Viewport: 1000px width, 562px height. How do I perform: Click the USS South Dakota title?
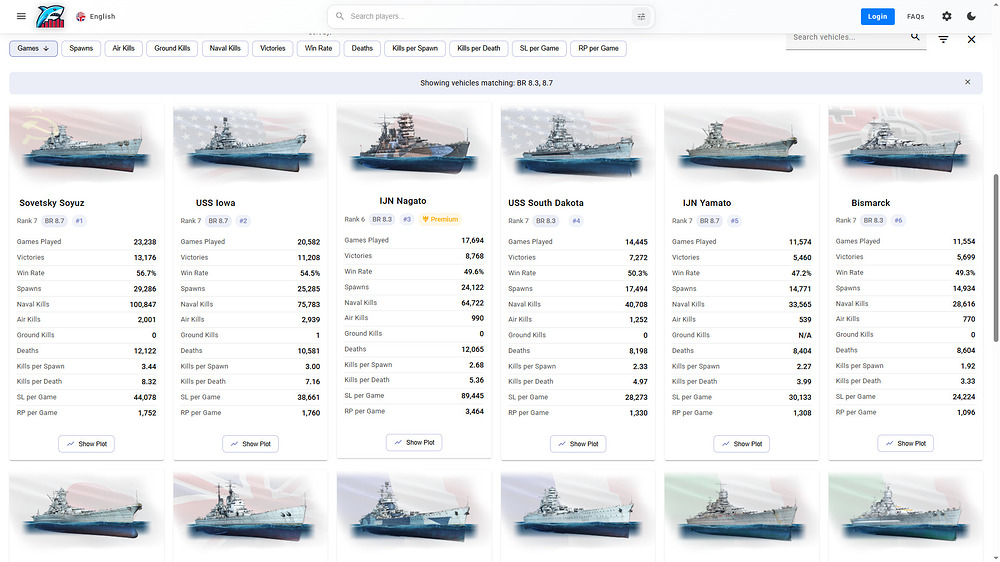coord(546,203)
